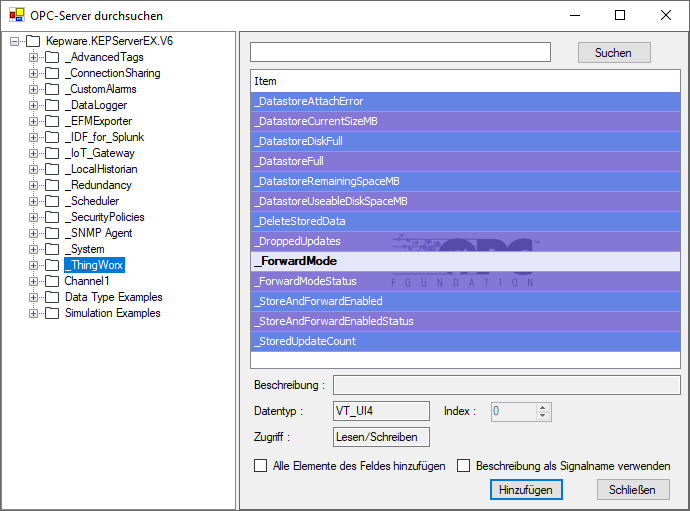Collapse the Kepware.KEPServerEX.V6 root node

(x=15, y=41)
